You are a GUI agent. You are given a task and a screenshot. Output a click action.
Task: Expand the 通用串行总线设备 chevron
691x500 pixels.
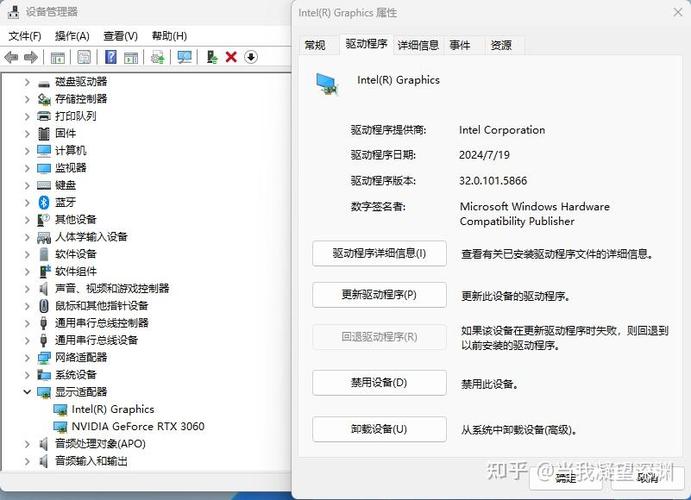coord(27,341)
